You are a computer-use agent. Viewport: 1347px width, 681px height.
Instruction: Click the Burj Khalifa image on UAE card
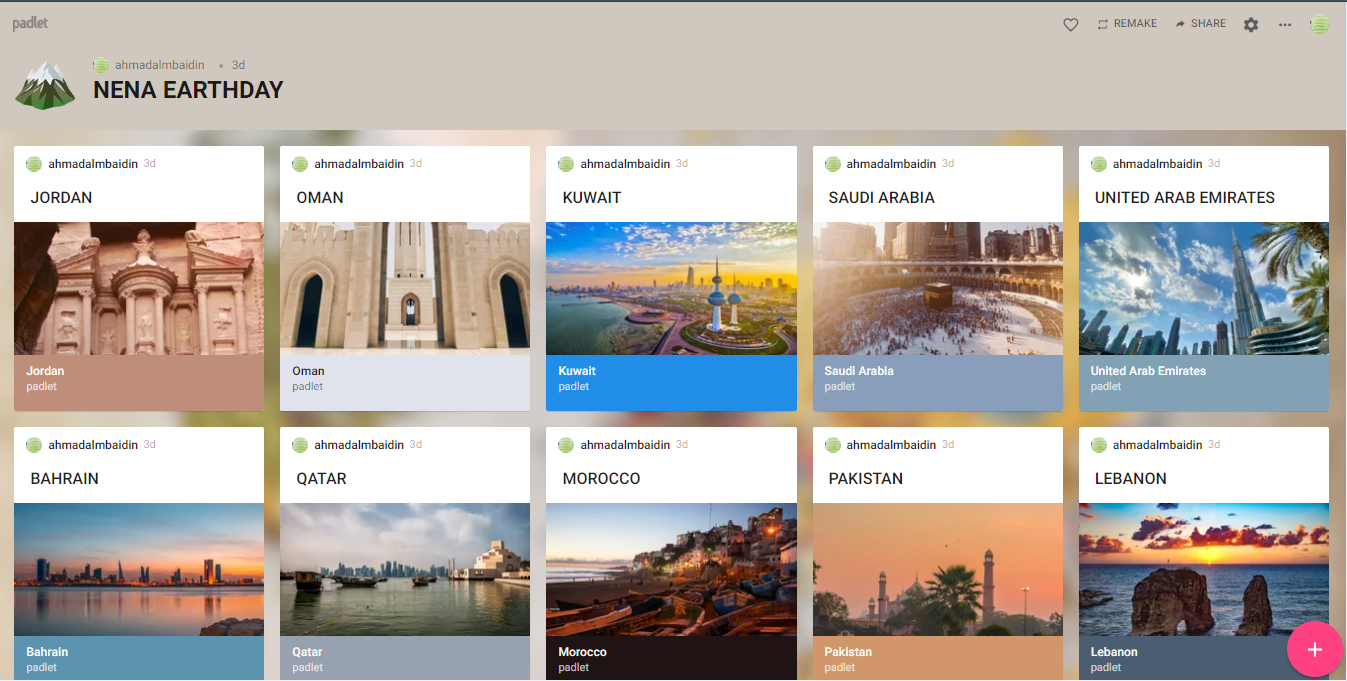click(1203, 288)
